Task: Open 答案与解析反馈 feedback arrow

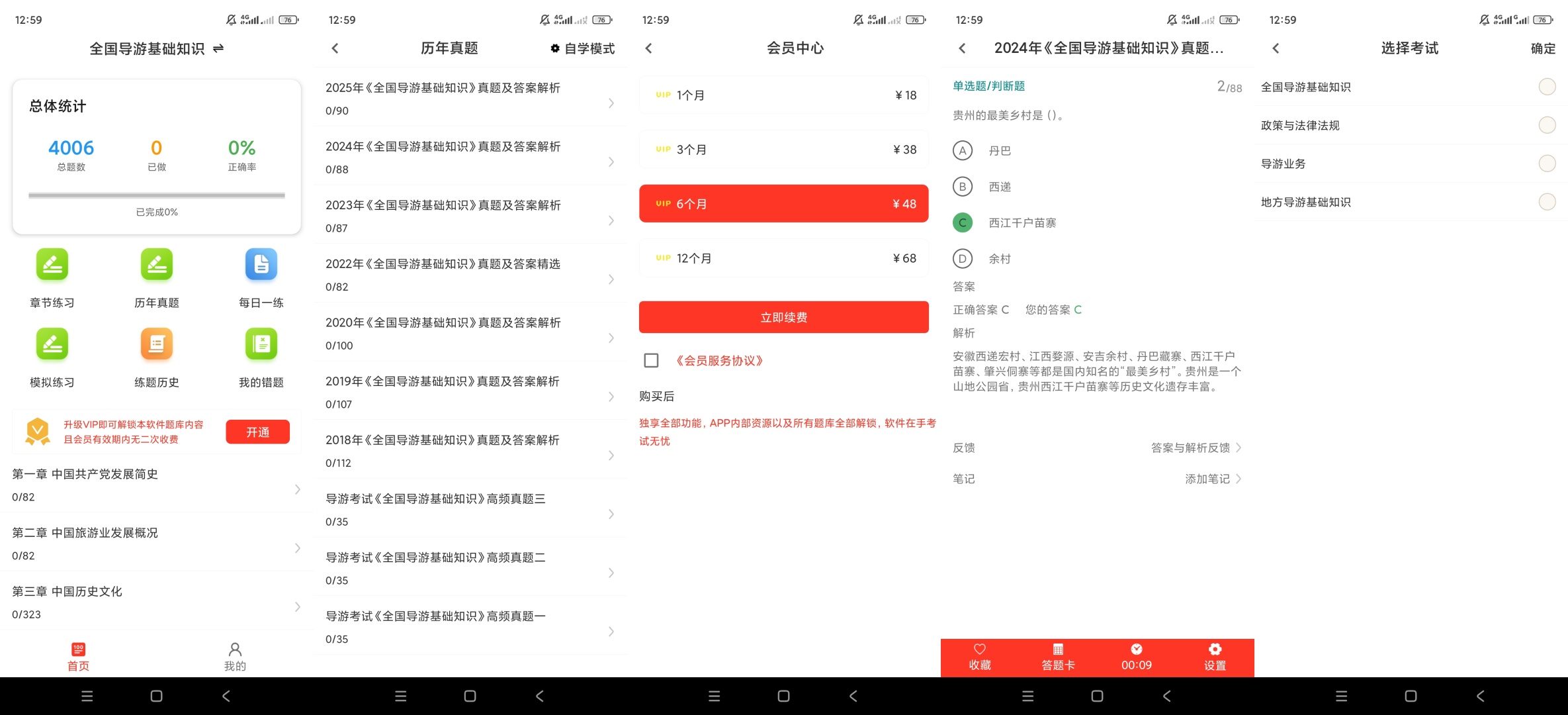Action: click(x=1239, y=448)
